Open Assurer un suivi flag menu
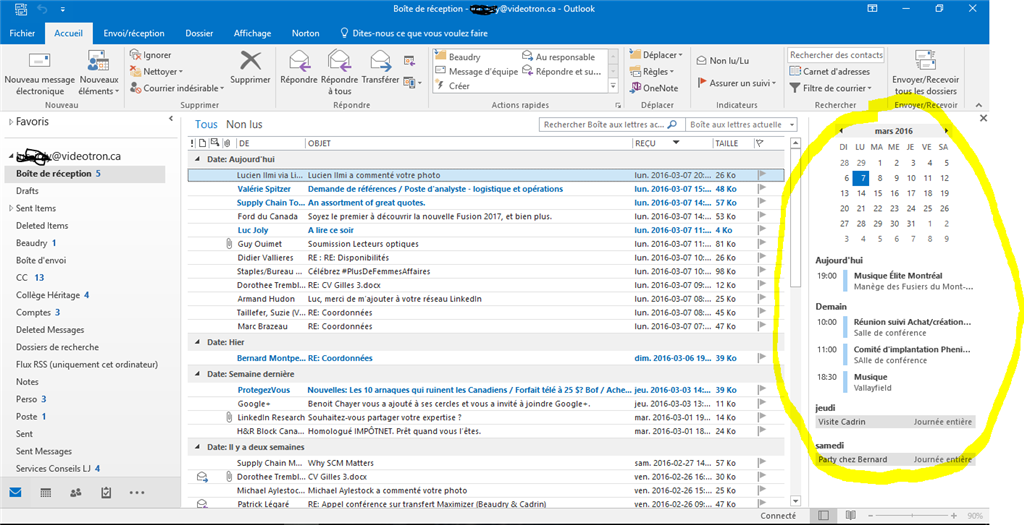This screenshot has height=525, width=1024. coord(737,83)
